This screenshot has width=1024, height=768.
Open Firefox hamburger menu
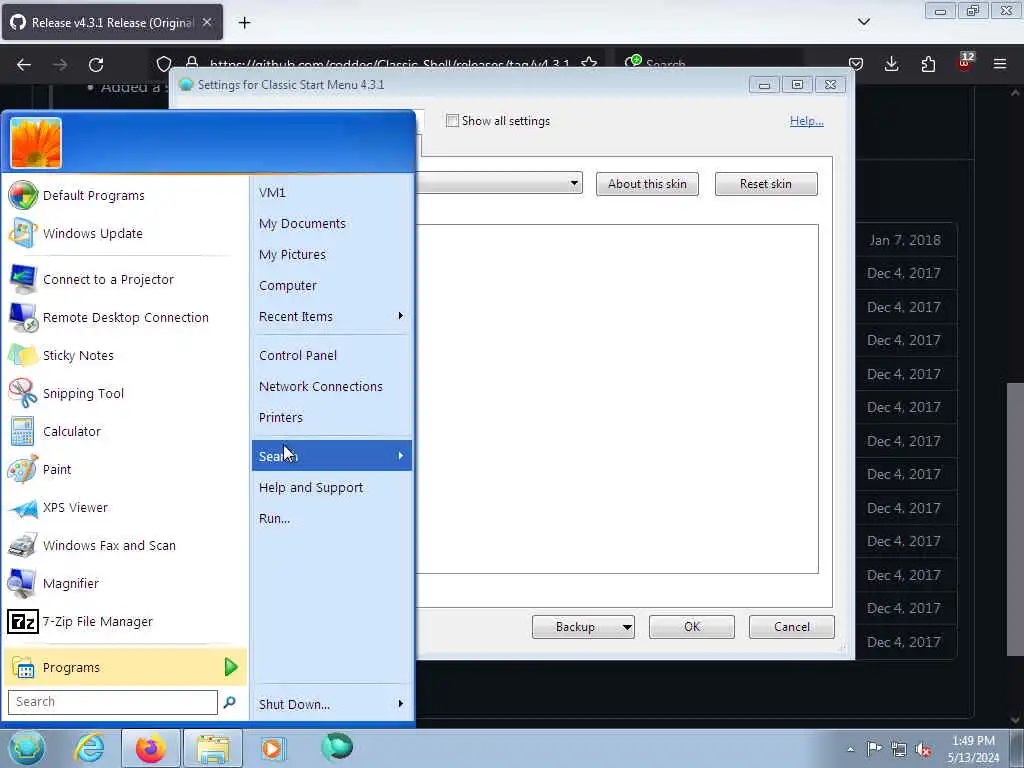[x=1000, y=64]
